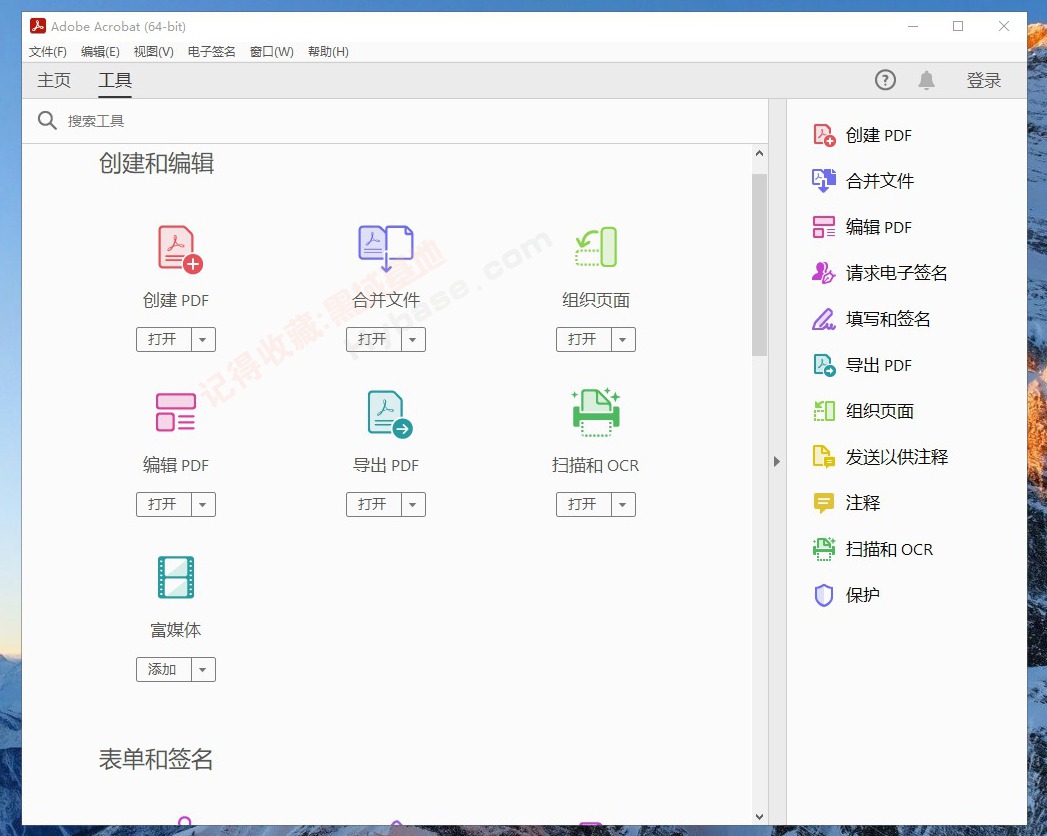The height and width of the screenshot is (836, 1047).
Task: Open the 电子签名 menu
Action: point(212,52)
